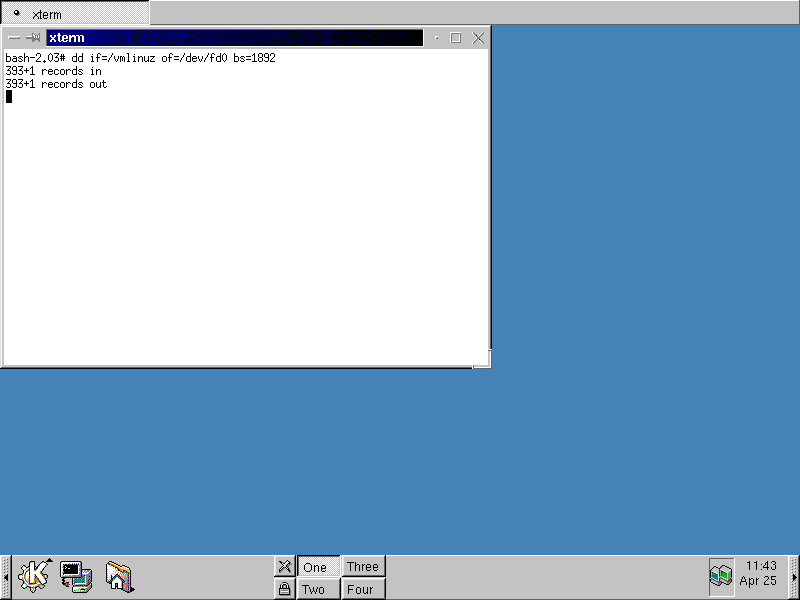
Task: Switch to virtual desktop Two
Action: point(316,589)
